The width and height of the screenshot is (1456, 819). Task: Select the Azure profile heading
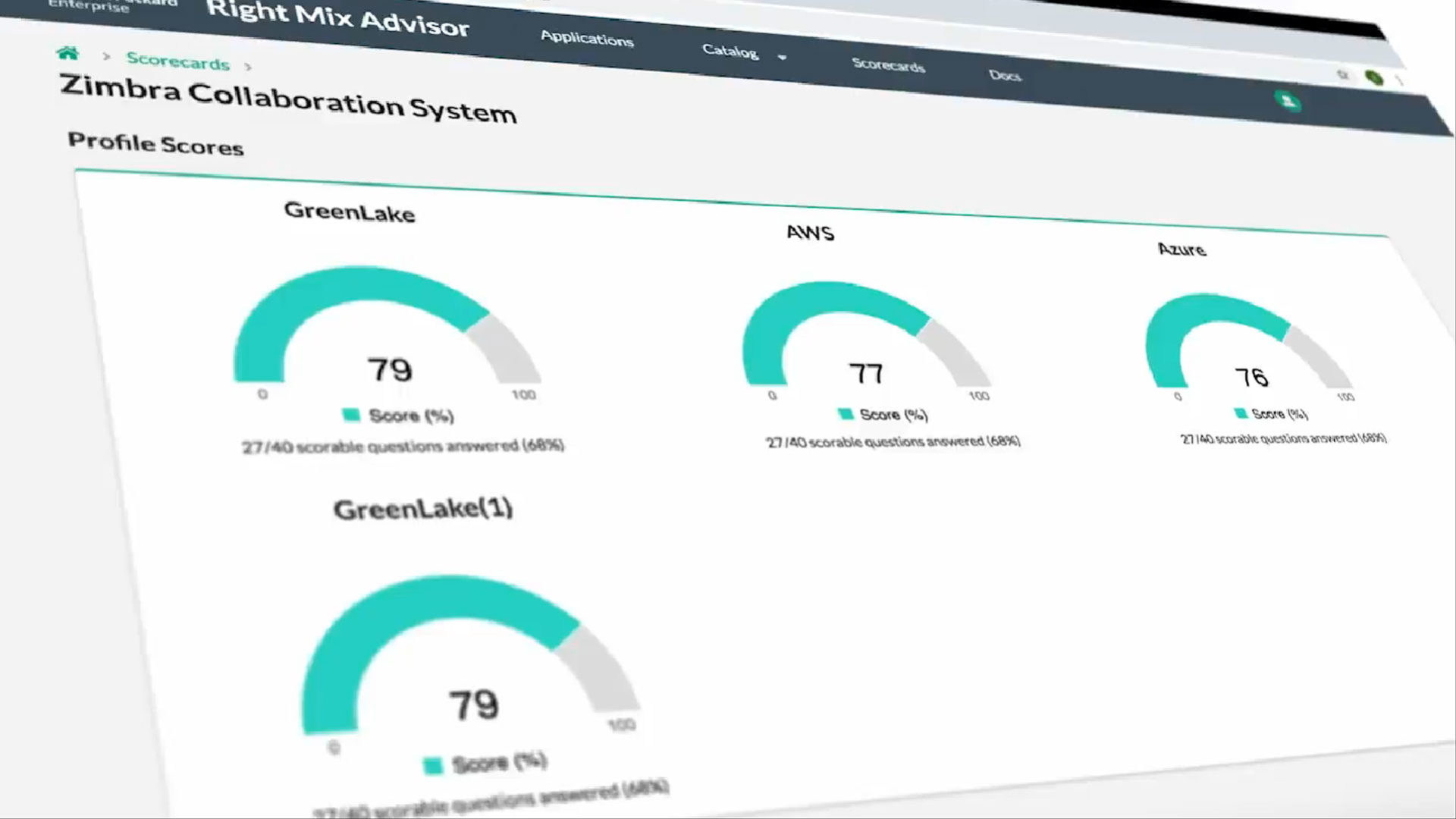click(x=1181, y=249)
